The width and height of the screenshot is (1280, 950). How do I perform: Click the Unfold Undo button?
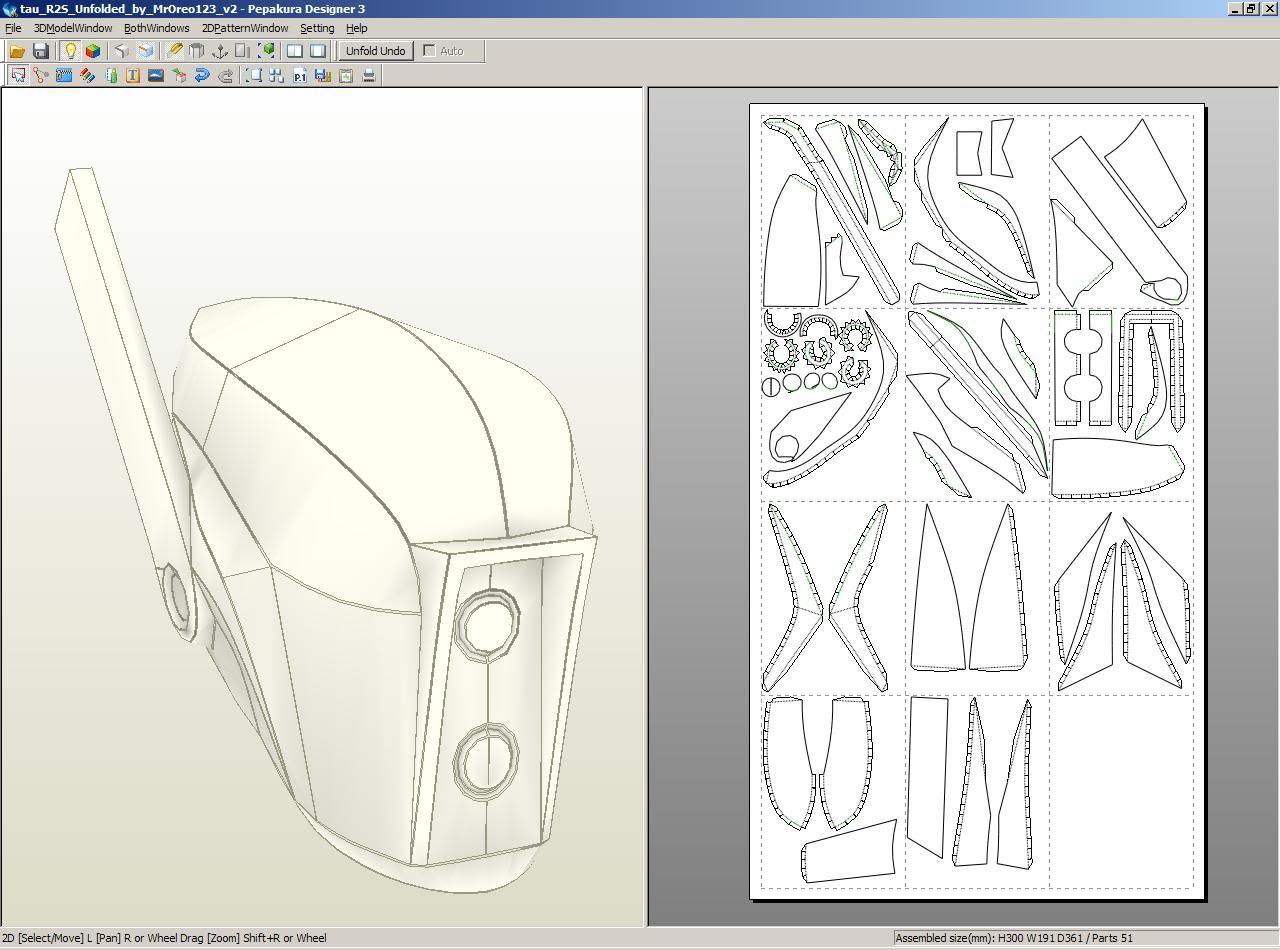(376, 51)
